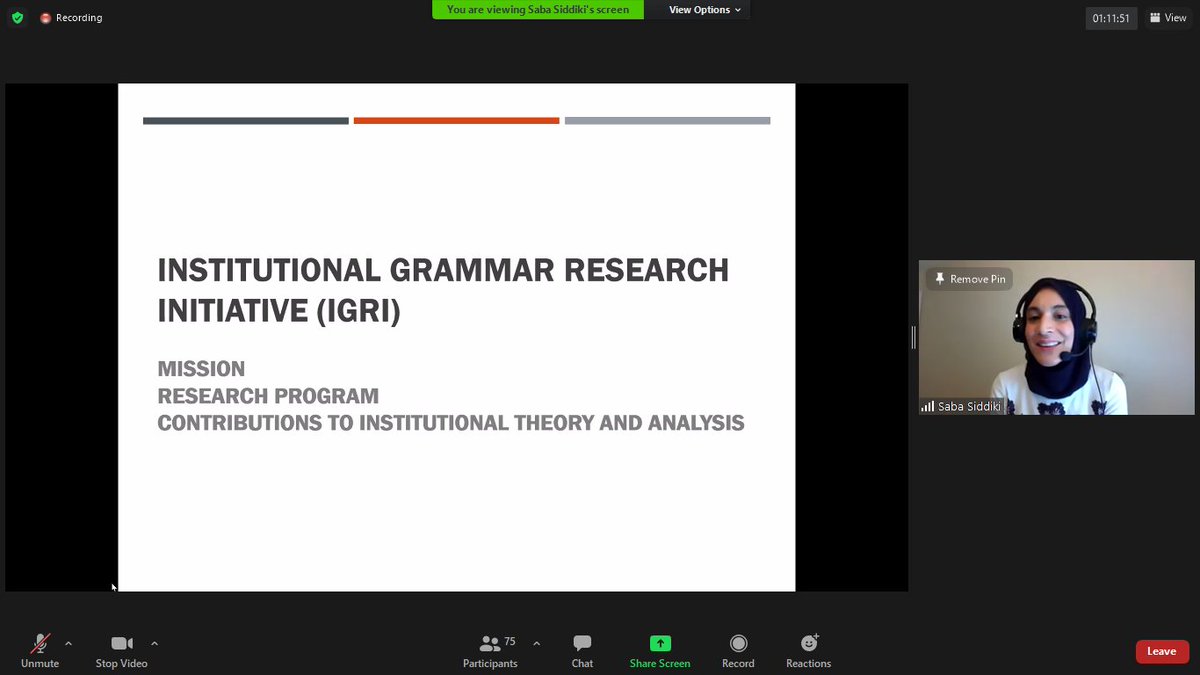Expand the arrow next to Participants
Viewport: 1200px width, 675px height.
coord(536,643)
